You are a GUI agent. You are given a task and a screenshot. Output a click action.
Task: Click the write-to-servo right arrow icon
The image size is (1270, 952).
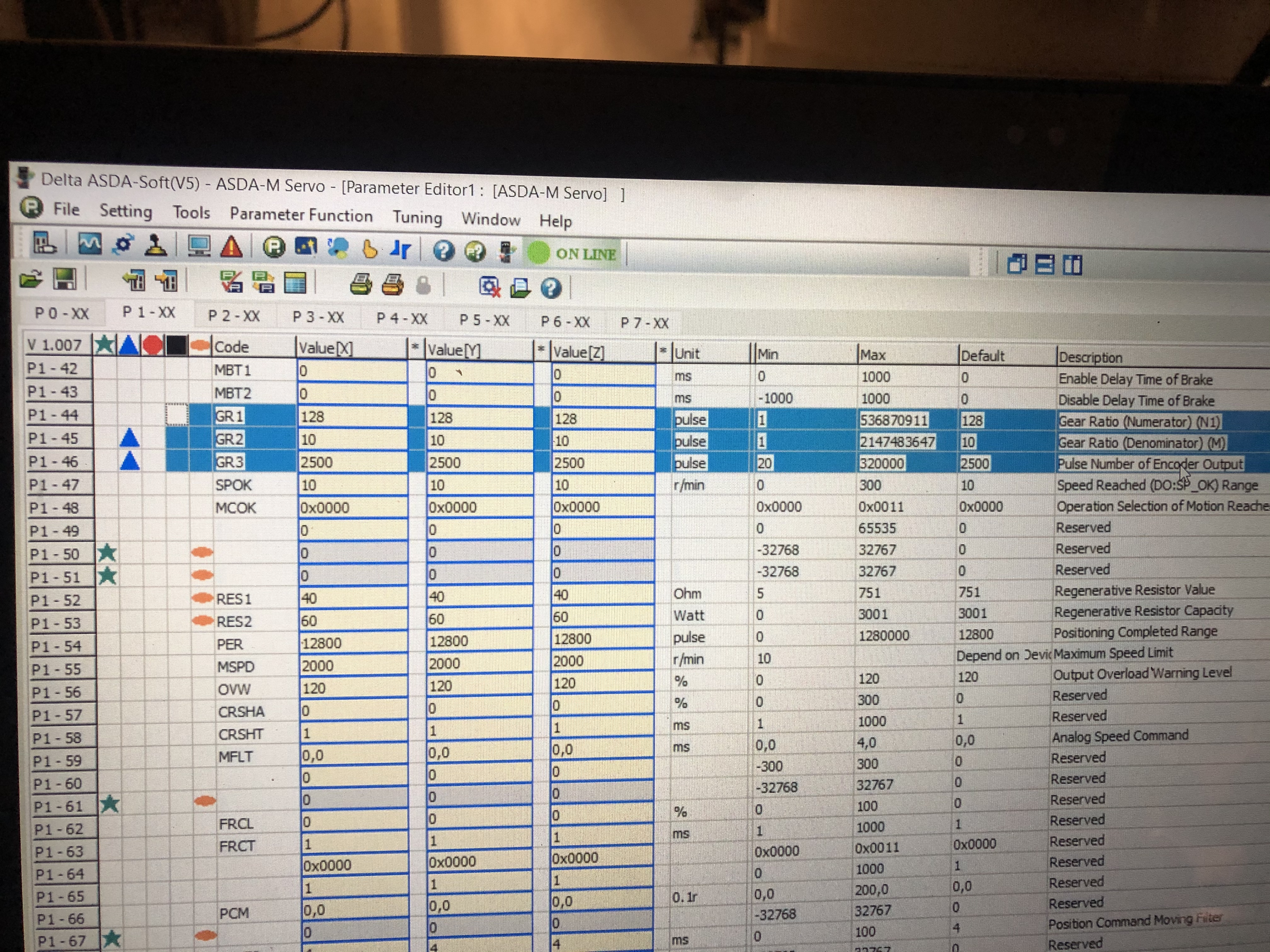[167, 281]
